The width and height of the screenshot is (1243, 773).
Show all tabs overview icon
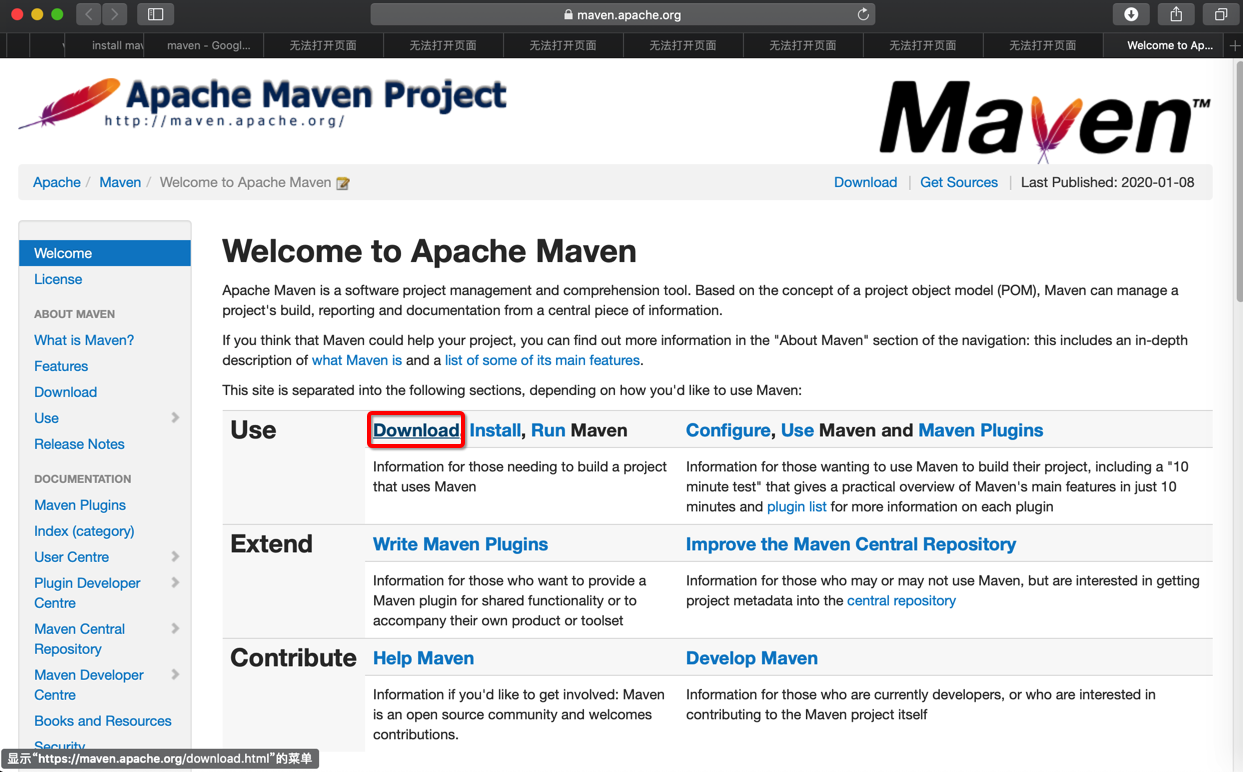pos(1221,14)
